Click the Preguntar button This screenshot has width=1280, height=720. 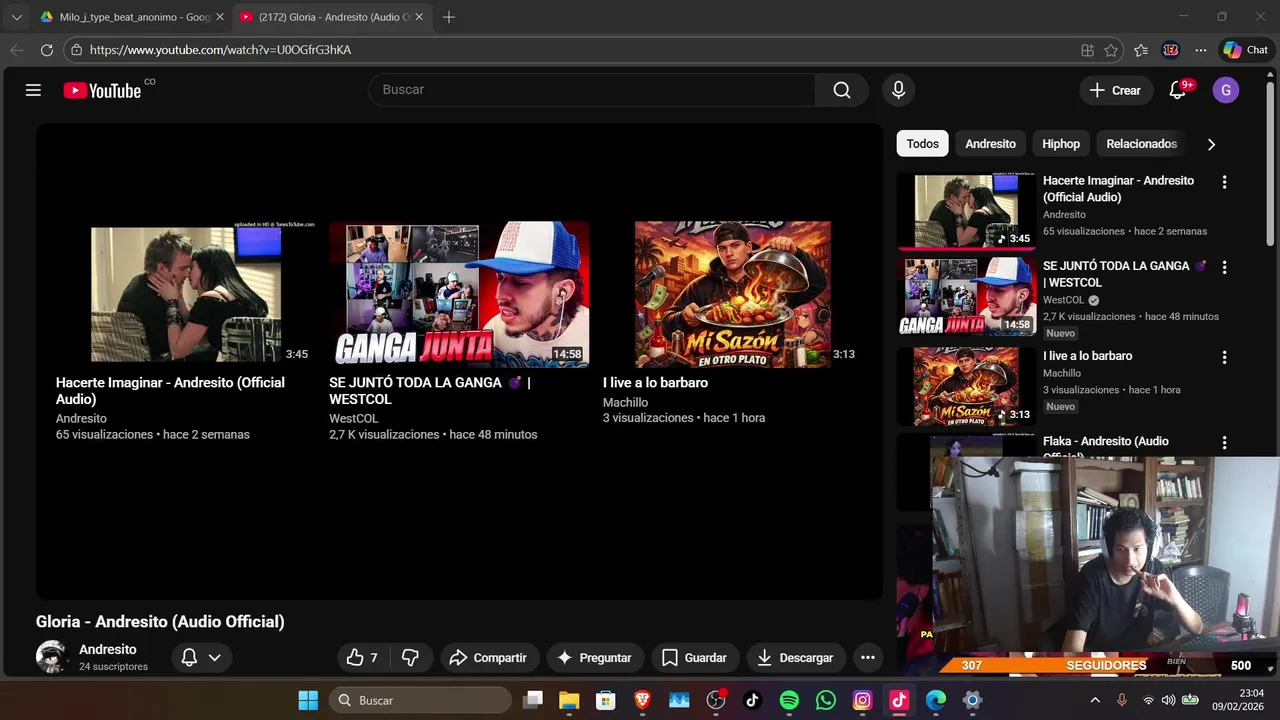(595, 657)
